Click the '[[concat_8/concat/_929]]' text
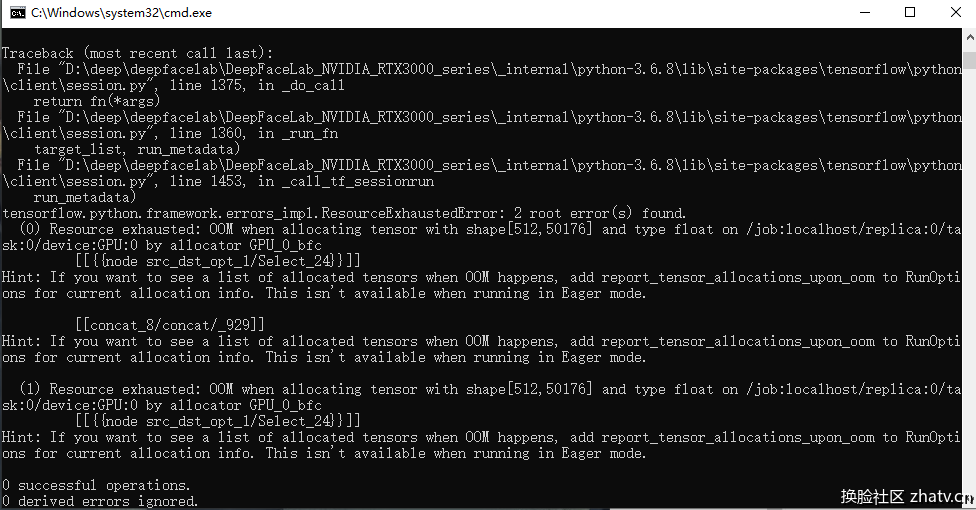Screen dimensions: 976x510 click(170, 324)
